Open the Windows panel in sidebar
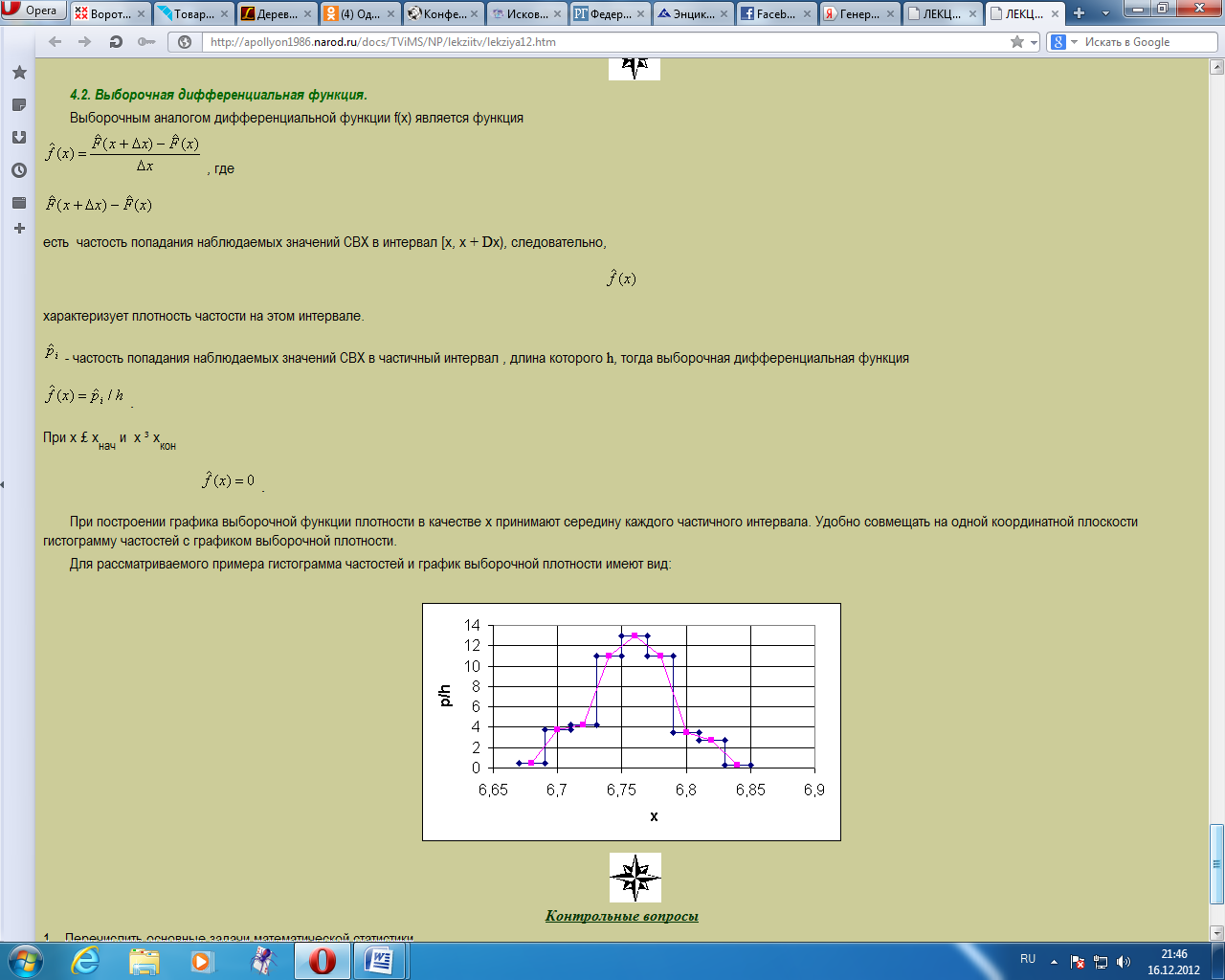 point(19,203)
